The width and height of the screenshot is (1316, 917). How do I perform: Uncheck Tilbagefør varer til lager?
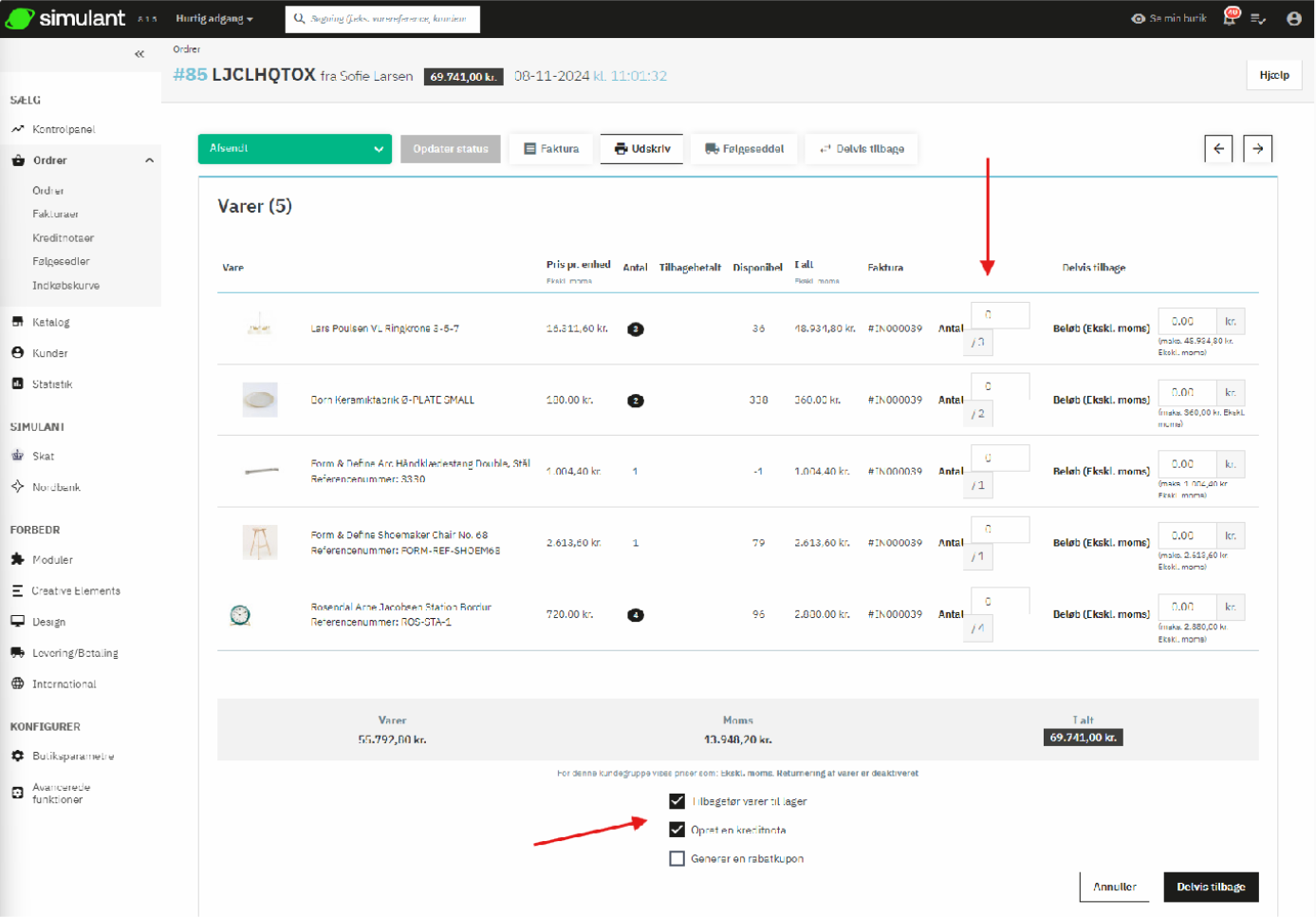[x=677, y=801]
